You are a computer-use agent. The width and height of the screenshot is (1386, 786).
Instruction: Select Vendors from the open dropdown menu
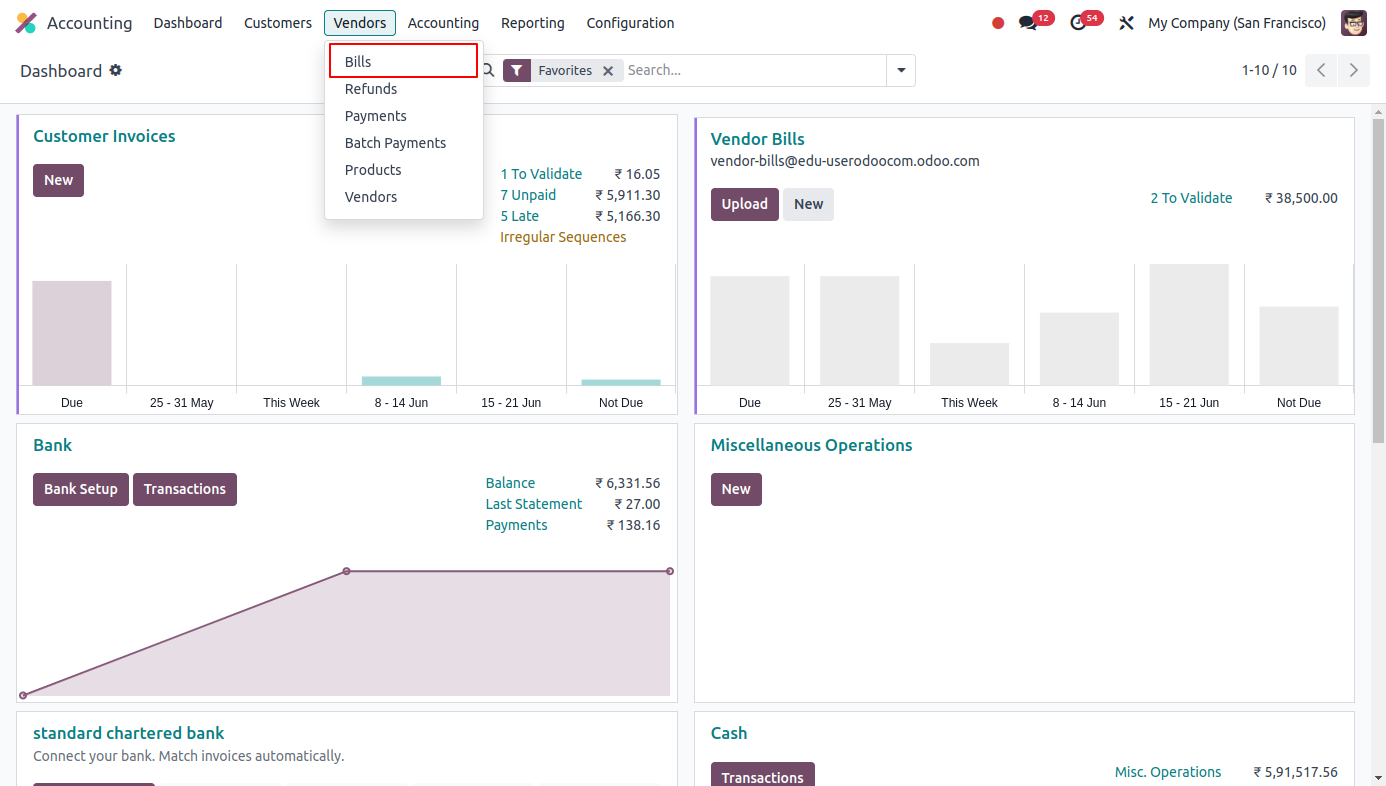[370, 196]
